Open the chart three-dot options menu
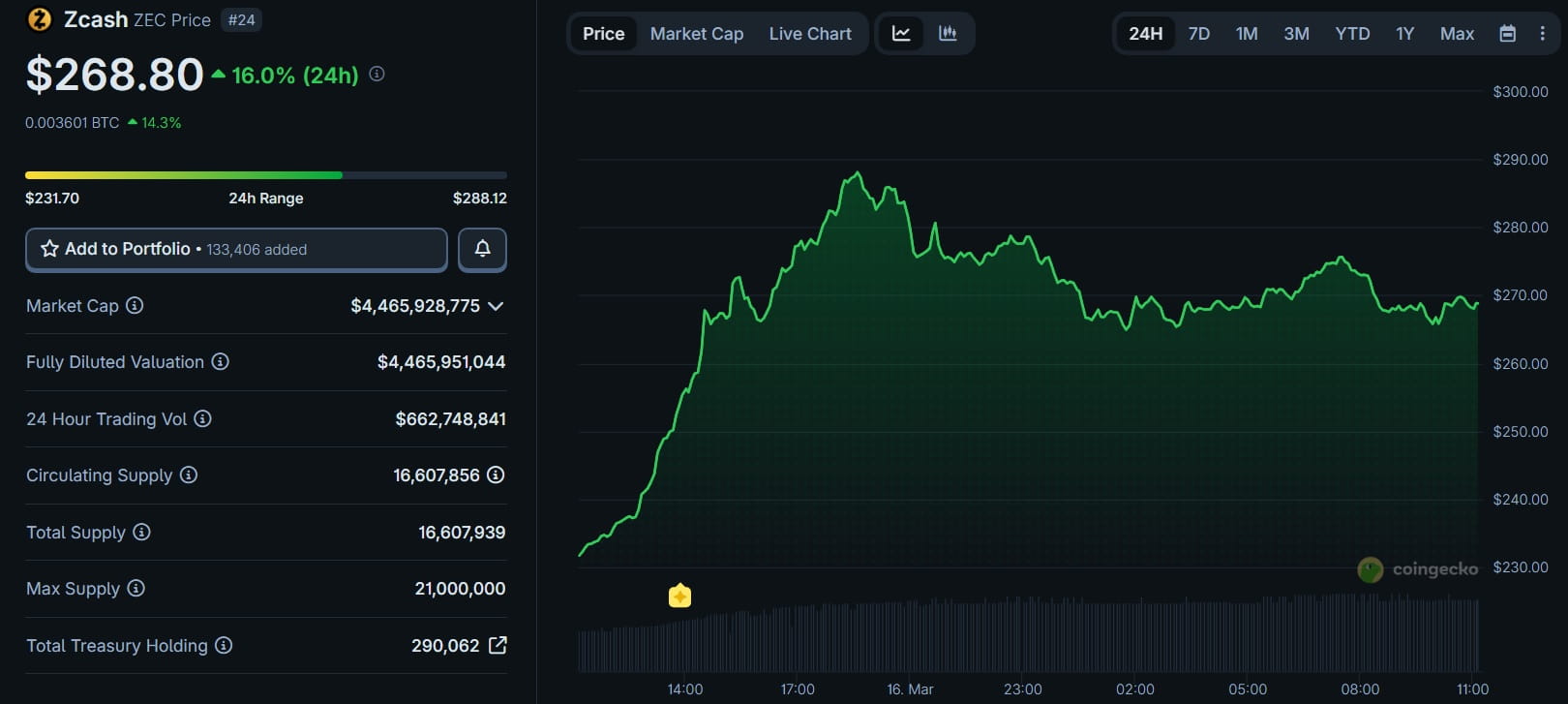 coord(1542,34)
